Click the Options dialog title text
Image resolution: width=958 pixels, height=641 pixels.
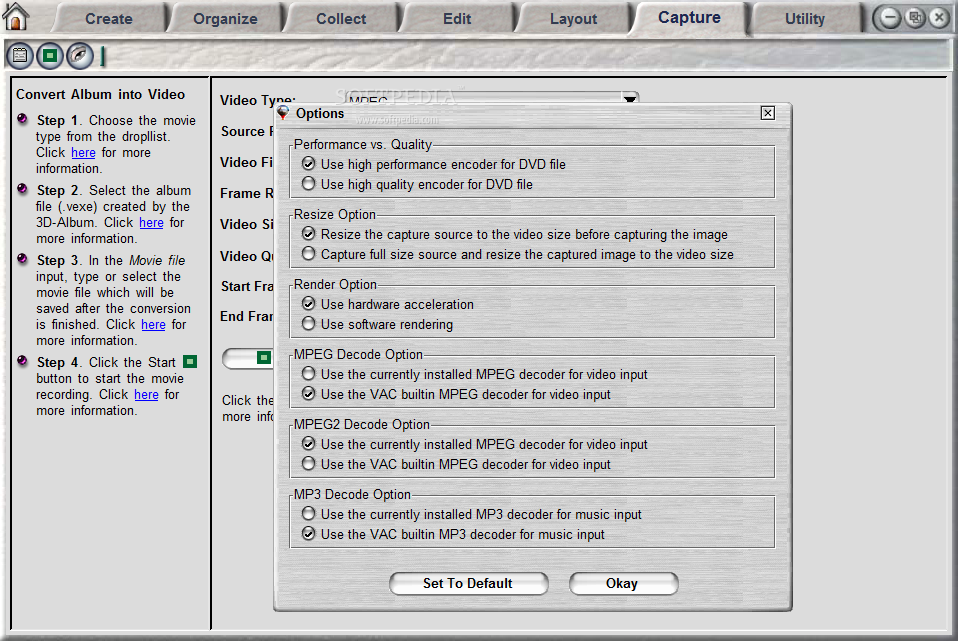(x=320, y=114)
